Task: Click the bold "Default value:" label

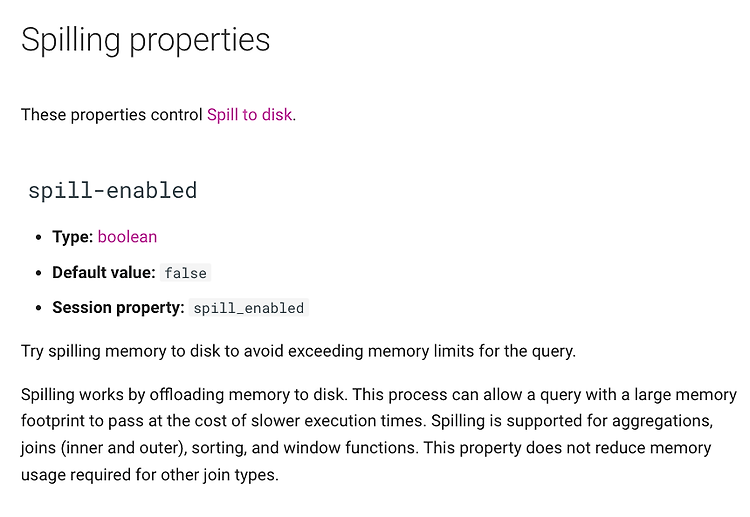Action: click(104, 273)
